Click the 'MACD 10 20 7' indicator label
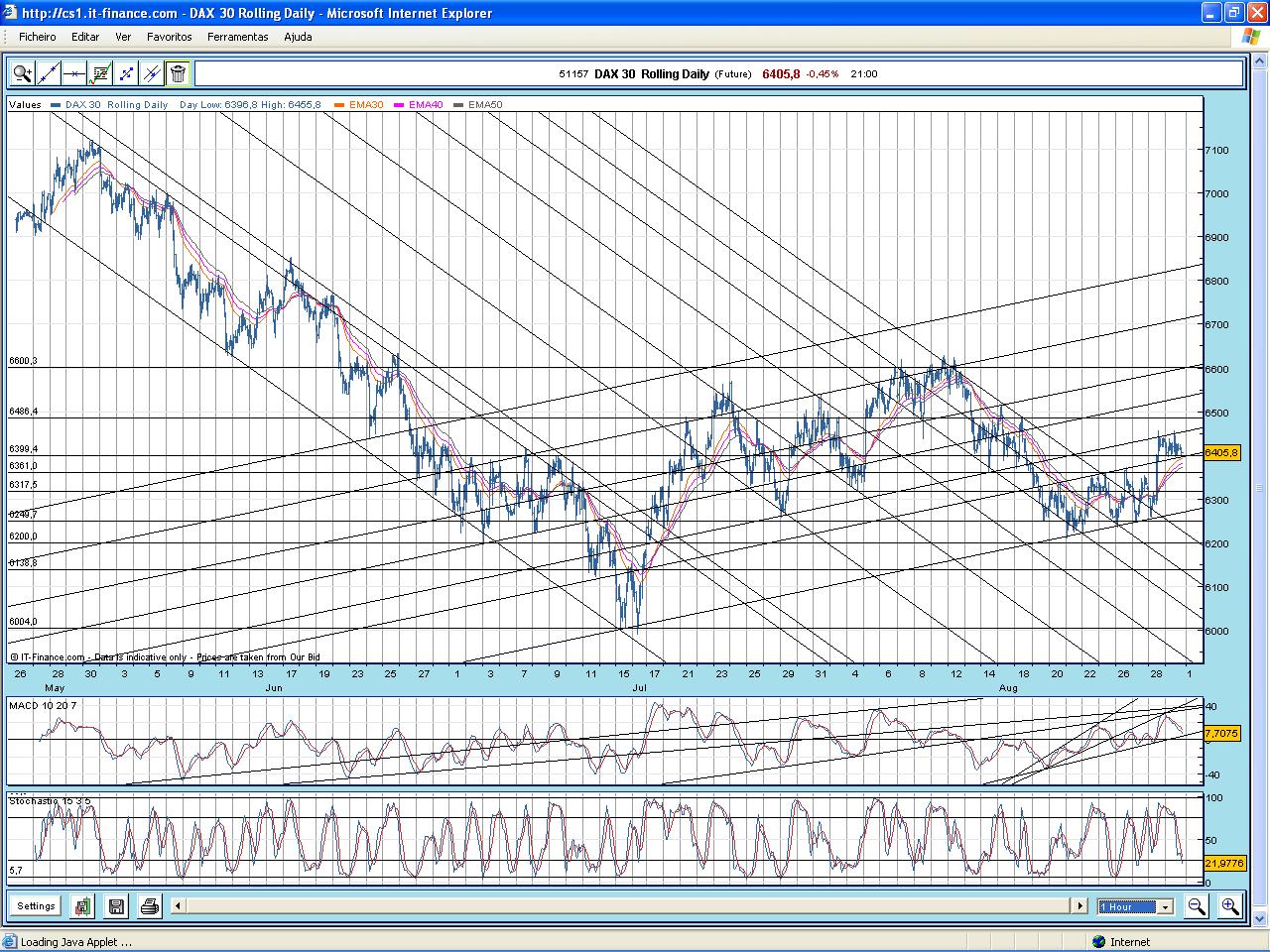The image size is (1270, 952). [43, 705]
